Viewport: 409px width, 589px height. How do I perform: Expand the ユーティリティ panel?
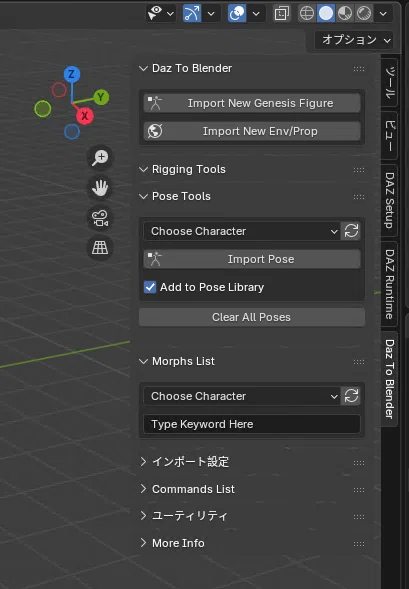pos(143,516)
